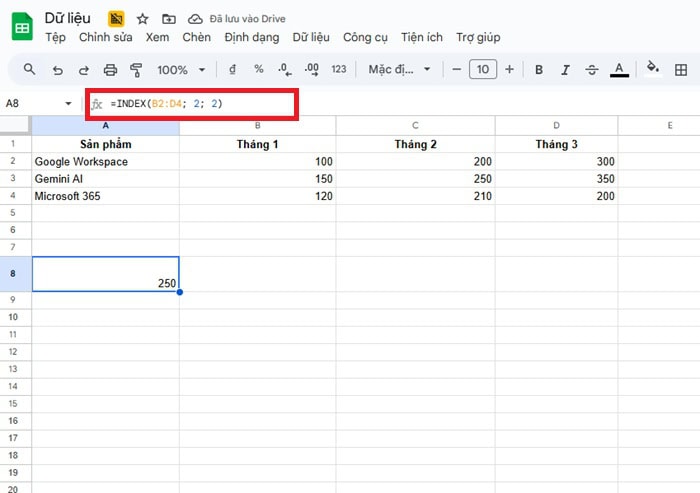
Task: Click the cloud saved status icon
Action: tap(195, 19)
